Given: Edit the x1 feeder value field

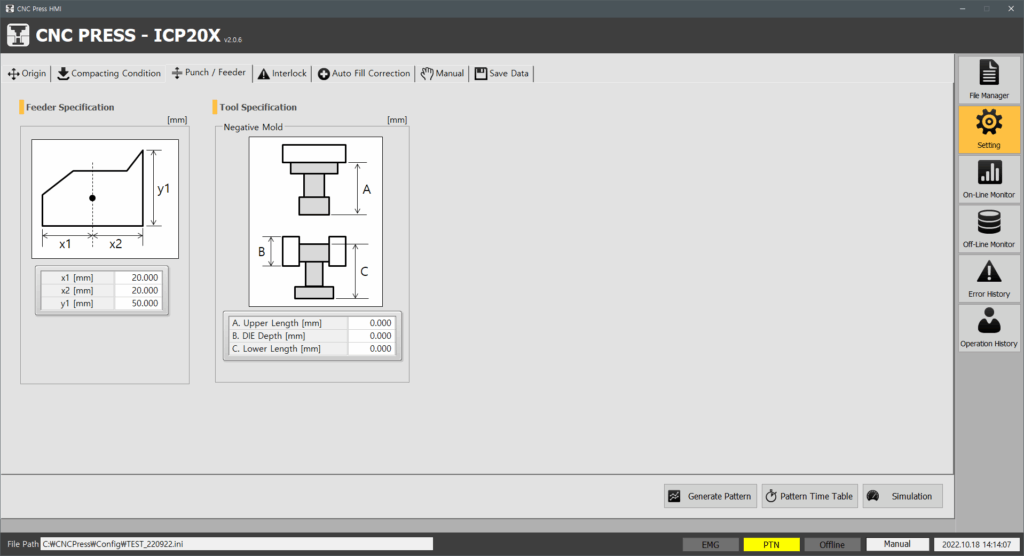Looking at the screenshot, I should tap(138, 278).
